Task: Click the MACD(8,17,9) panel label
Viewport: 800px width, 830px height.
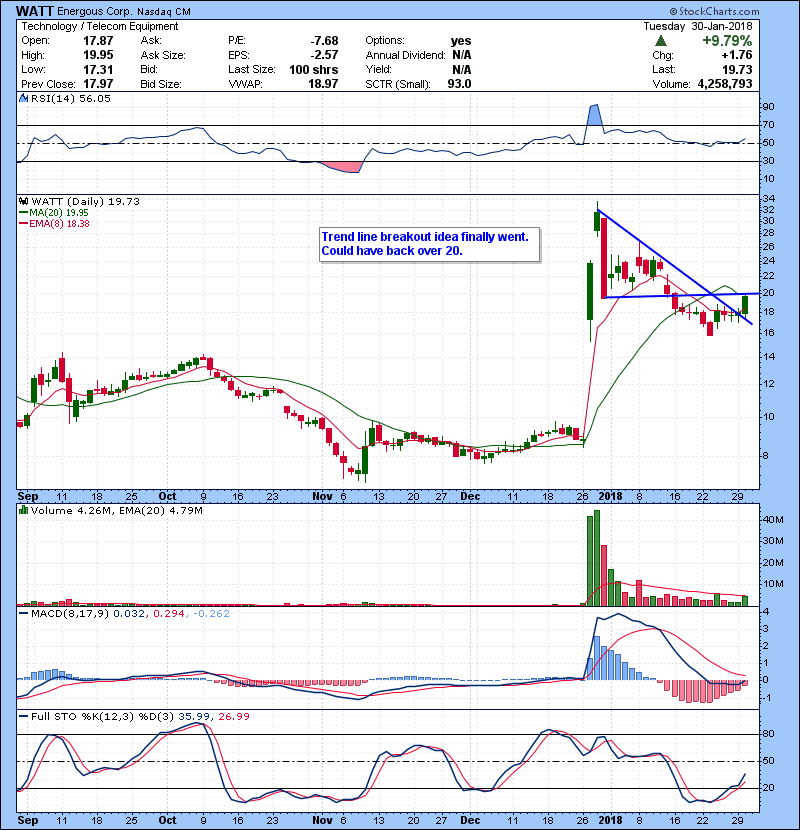Action: [x=69, y=614]
